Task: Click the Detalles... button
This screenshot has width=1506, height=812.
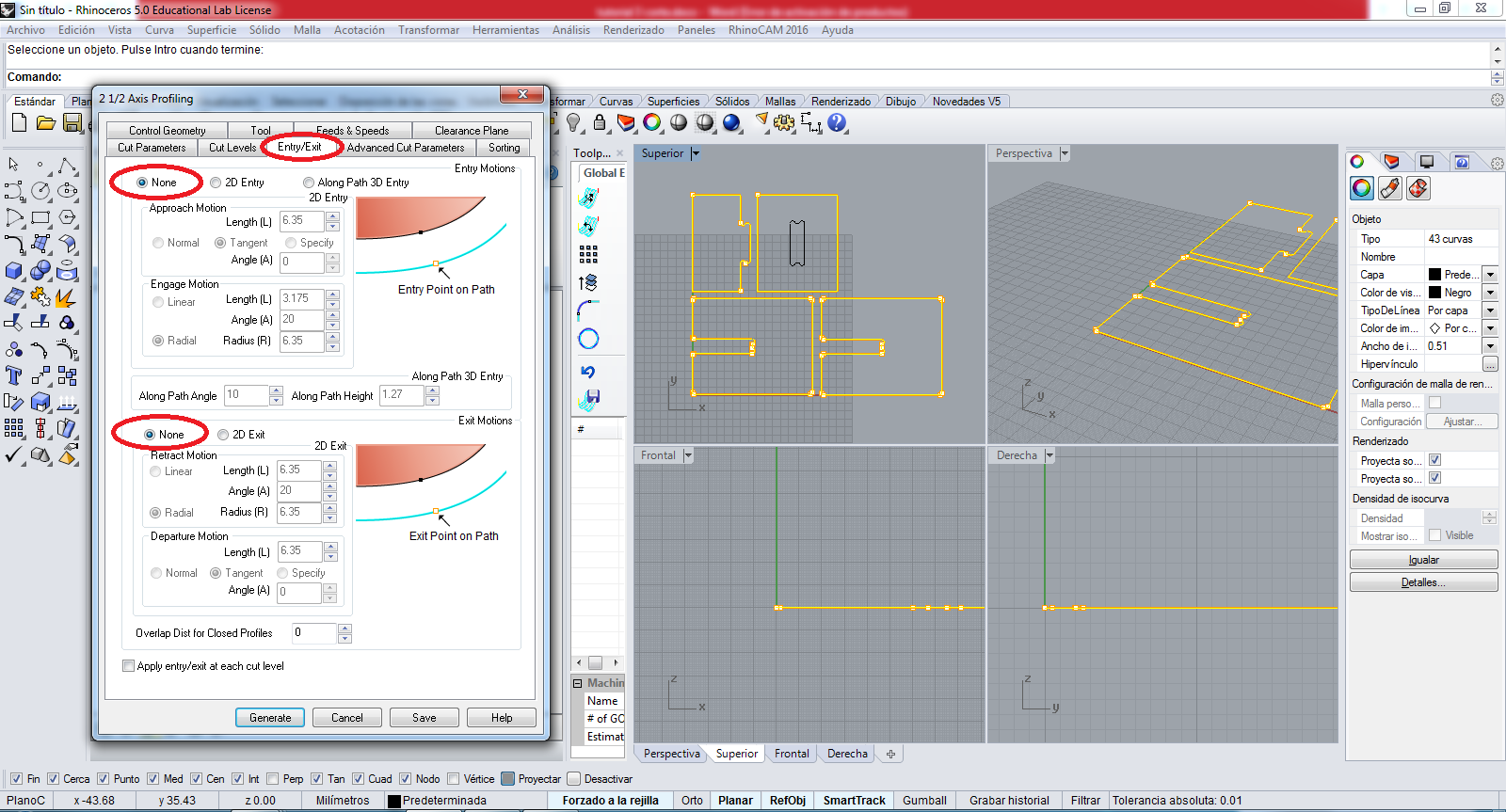Action: click(1424, 582)
